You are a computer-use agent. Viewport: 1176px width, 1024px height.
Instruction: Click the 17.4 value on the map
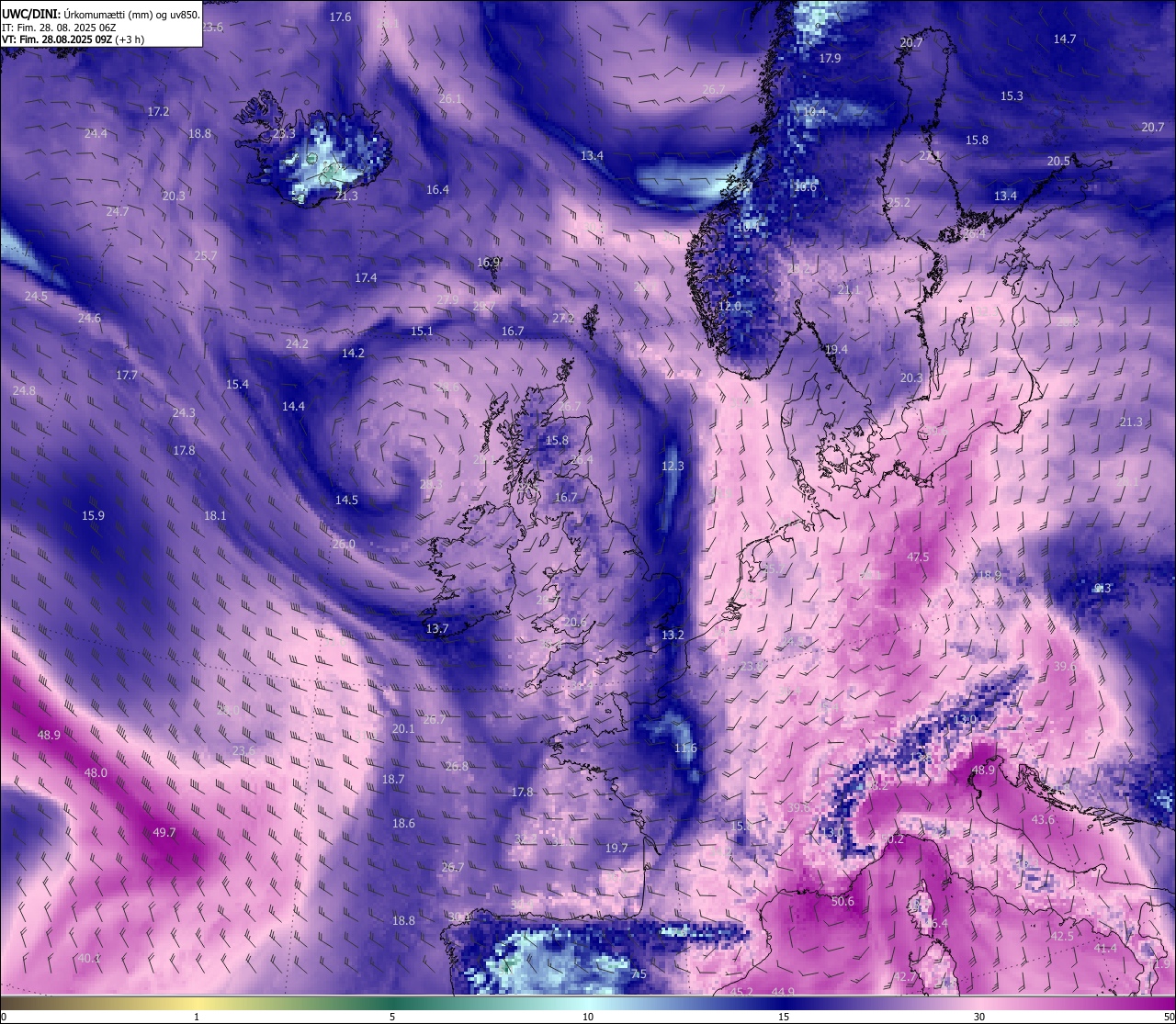[x=366, y=278]
